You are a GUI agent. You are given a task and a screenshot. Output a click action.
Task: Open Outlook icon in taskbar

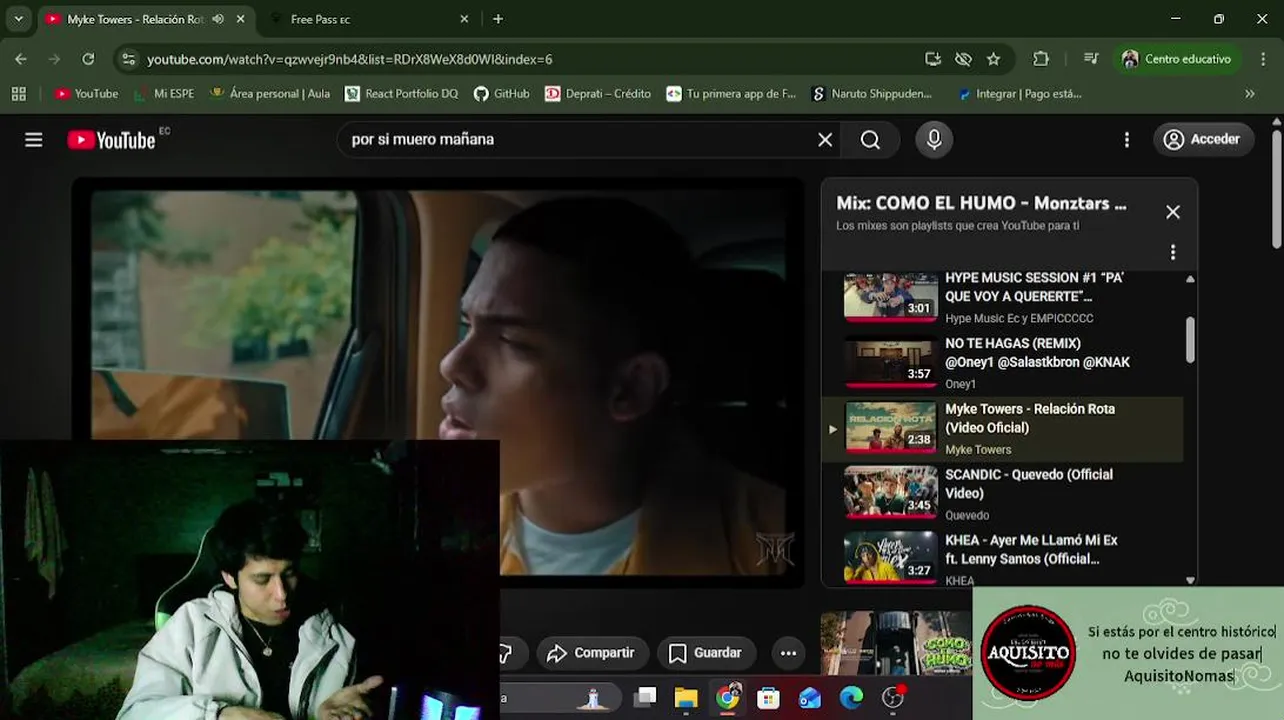(x=810, y=697)
